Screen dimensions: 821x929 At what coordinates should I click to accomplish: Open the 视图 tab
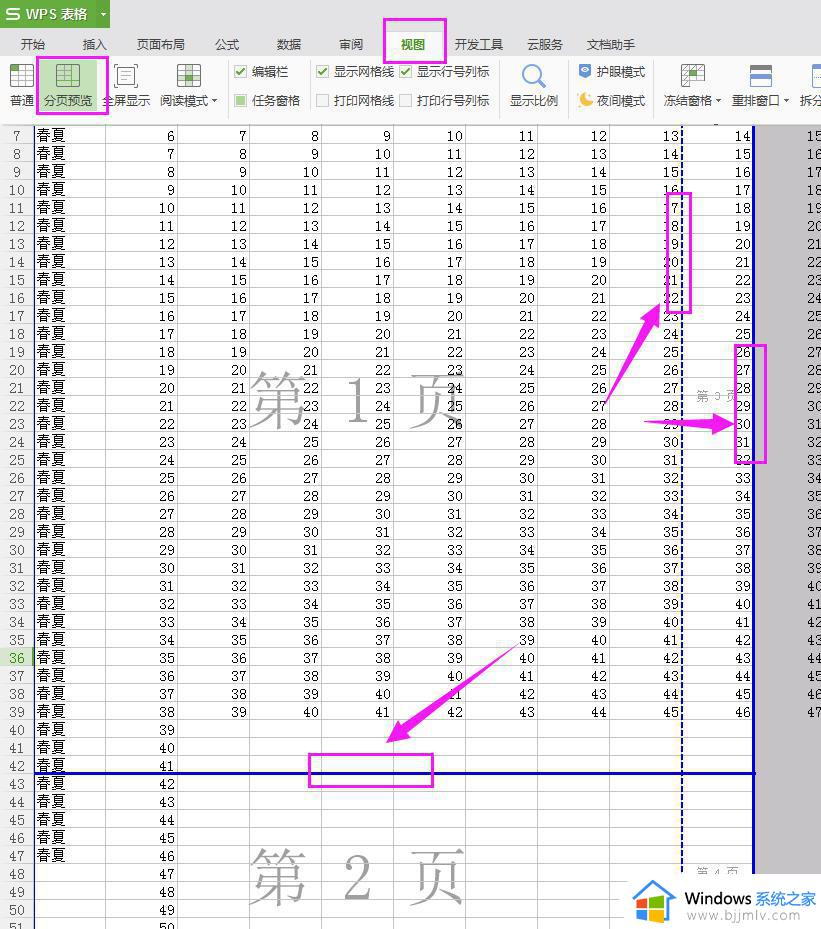point(413,44)
